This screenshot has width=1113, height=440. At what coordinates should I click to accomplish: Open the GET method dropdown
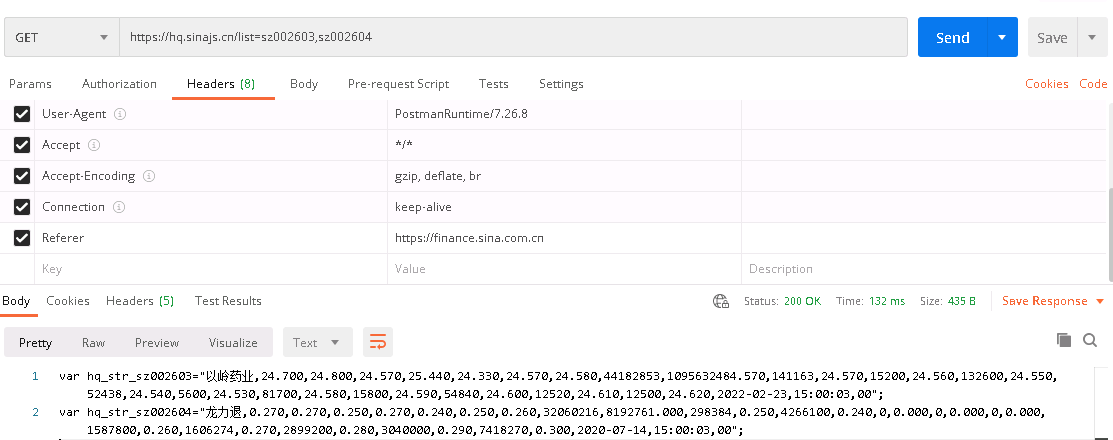pos(61,38)
